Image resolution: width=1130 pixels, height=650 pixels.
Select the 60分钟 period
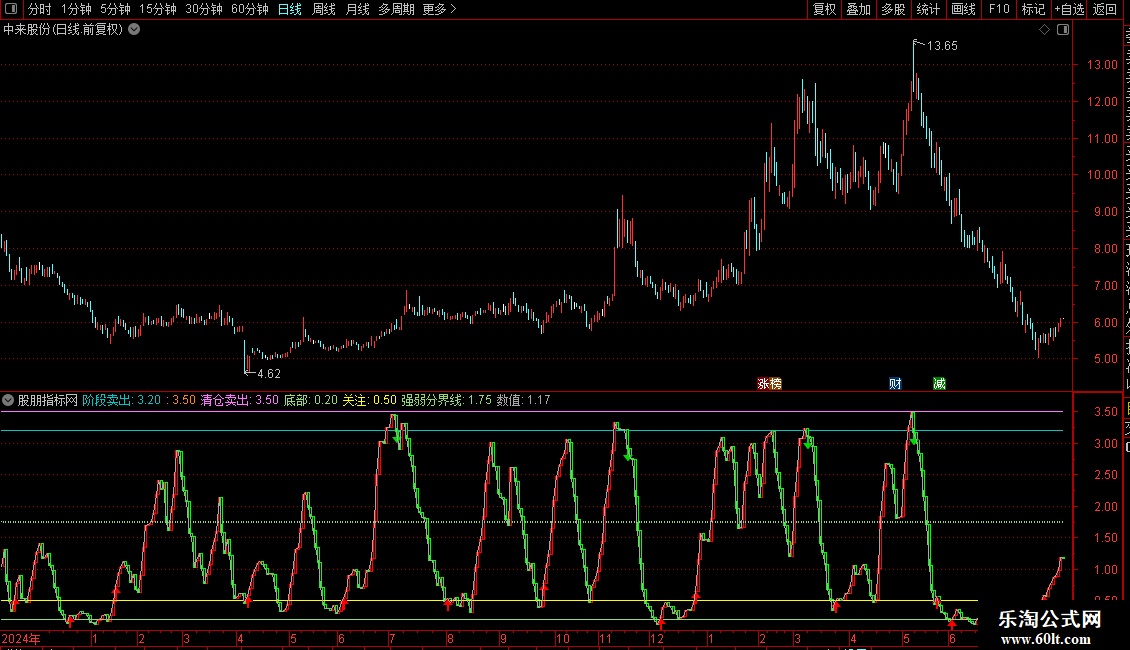[250, 9]
